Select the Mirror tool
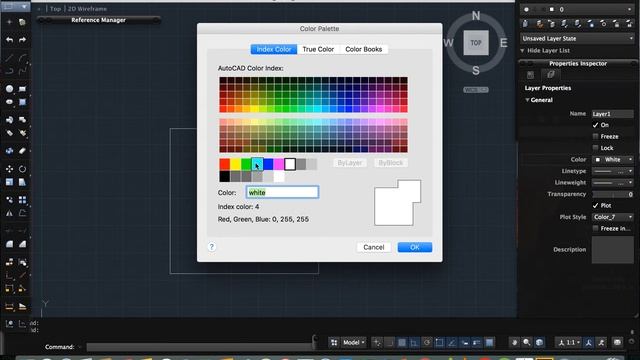The image size is (640, 360). (x=9, y=213)
